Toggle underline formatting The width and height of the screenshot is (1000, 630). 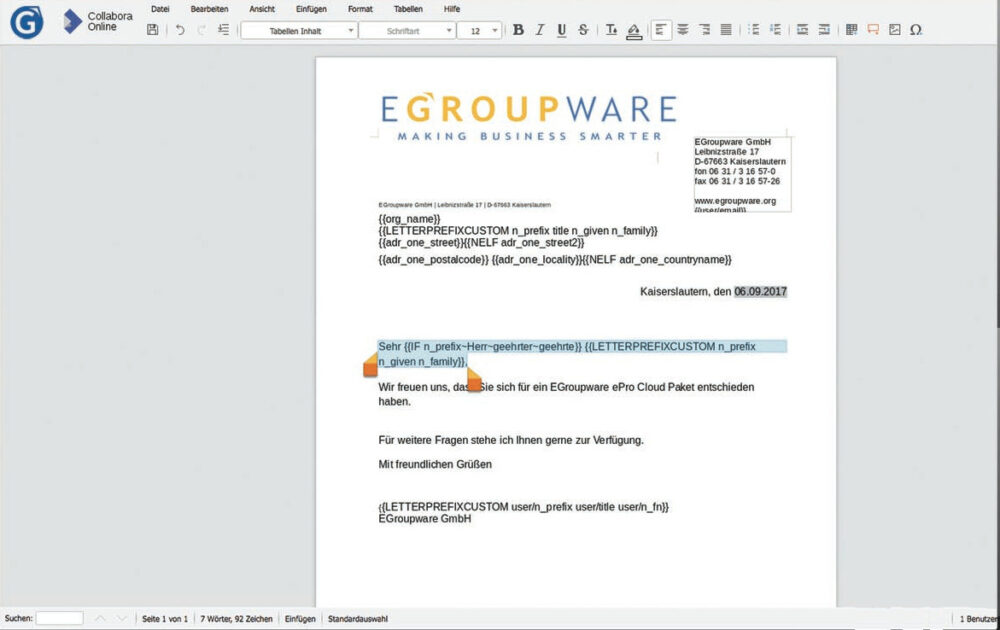[x=561, y=30]
